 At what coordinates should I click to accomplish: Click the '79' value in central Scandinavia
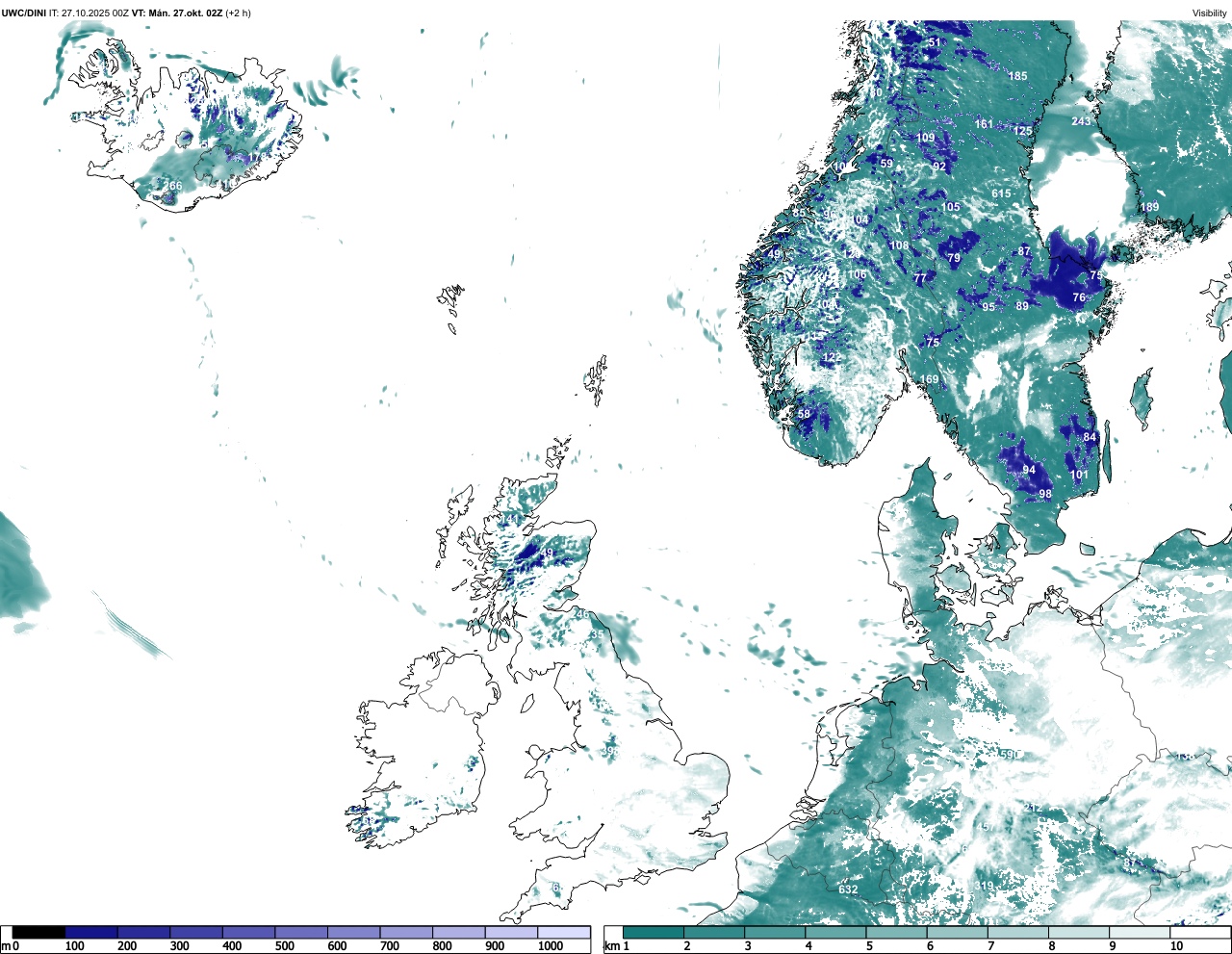click(954, 258)
